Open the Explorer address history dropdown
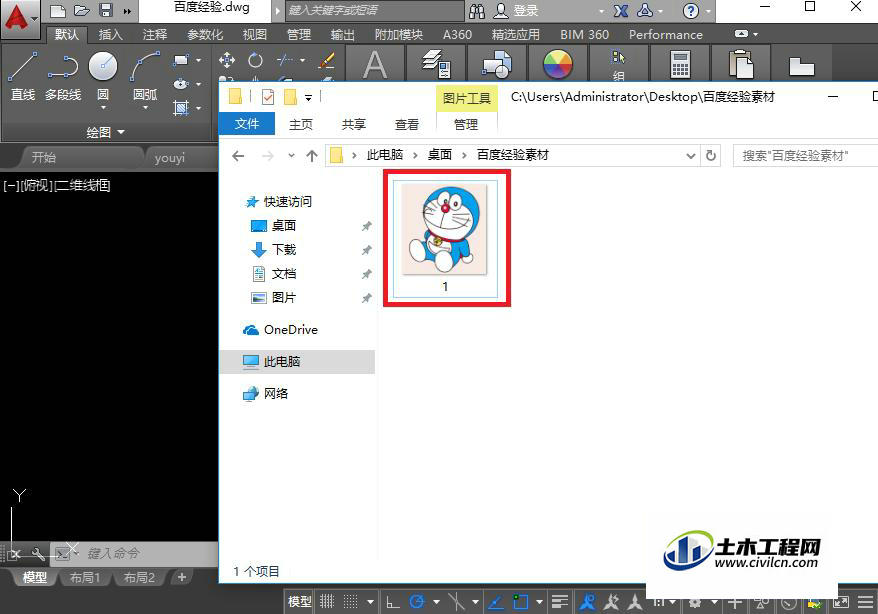878x614 pixels. click(691, 156)
